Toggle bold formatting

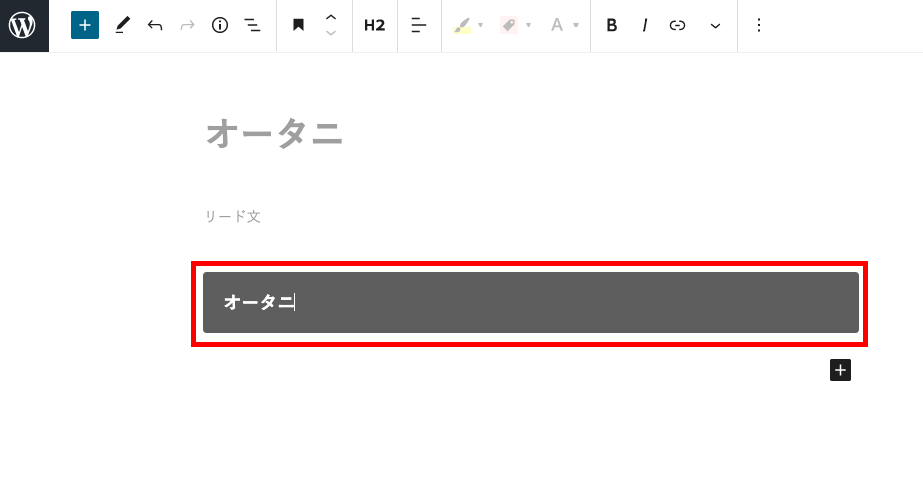(612, 25)
